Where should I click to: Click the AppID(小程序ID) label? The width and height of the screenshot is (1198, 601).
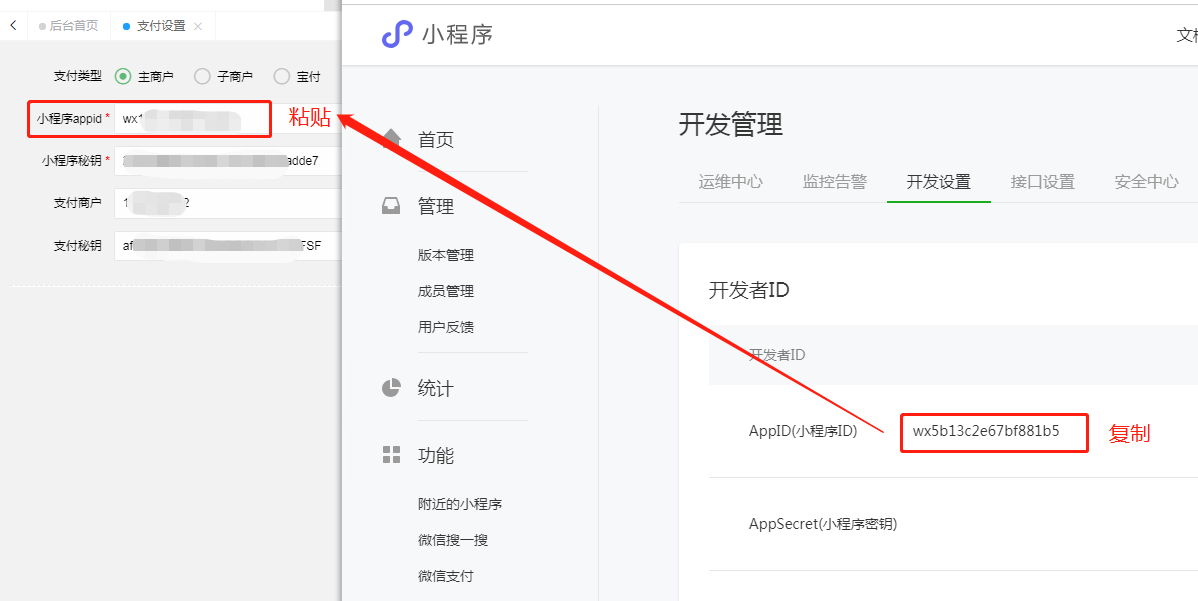803,431
